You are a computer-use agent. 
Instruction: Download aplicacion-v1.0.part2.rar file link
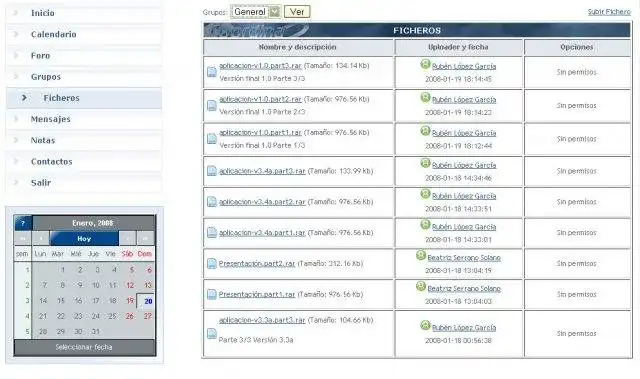(260, 99)
